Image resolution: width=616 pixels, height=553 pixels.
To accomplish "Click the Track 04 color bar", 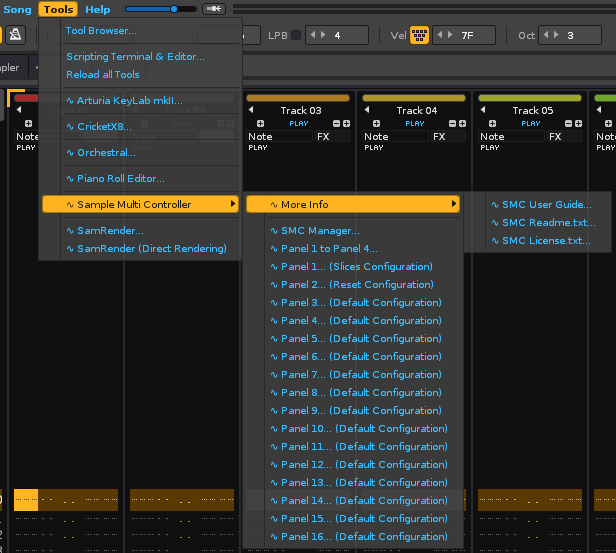I will click(x=414, y=98).
